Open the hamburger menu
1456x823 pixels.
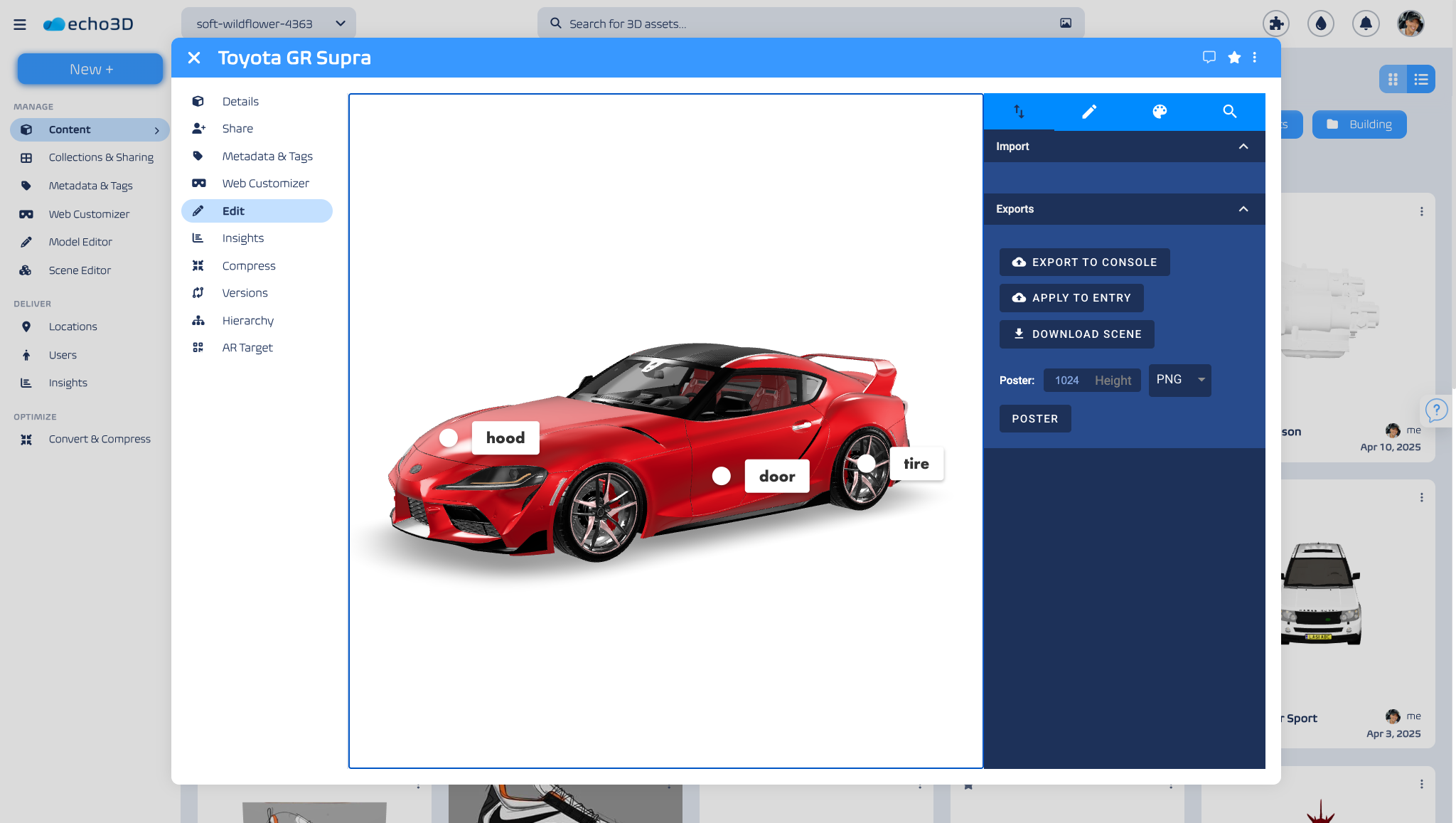click(x=20, y=24)
